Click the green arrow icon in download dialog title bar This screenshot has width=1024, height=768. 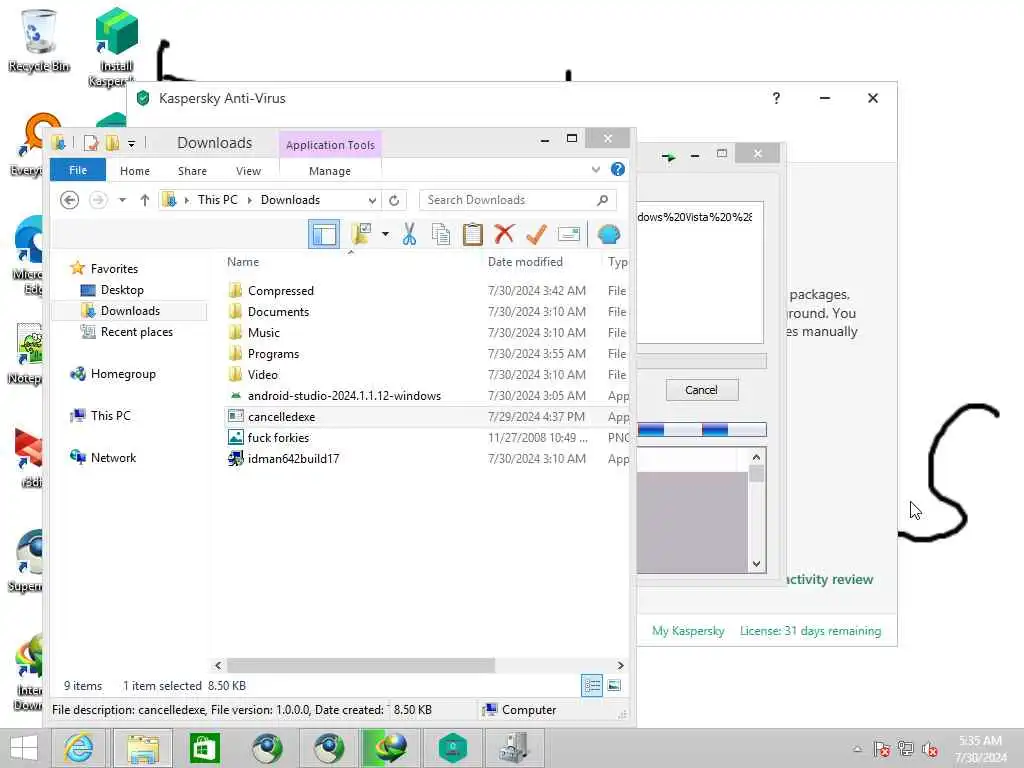coord(669,157)
